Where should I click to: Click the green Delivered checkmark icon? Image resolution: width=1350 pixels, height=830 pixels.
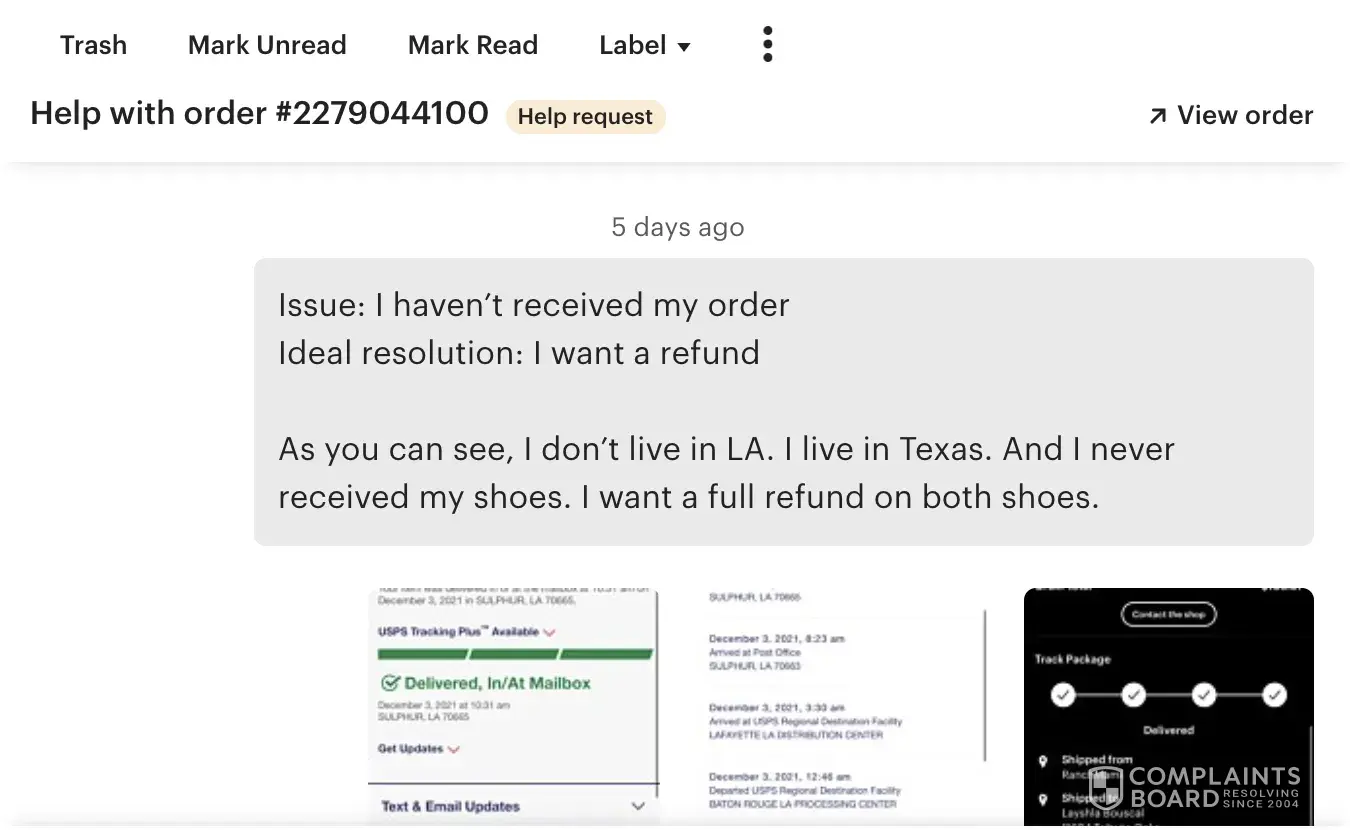[390, 684]
